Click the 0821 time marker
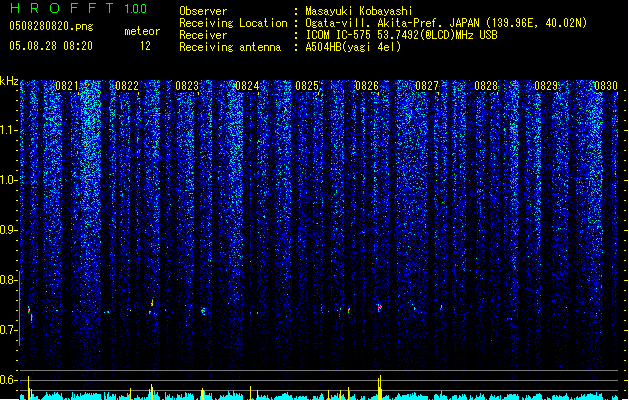This screenshot has width=629, height=400. [x=67, y=86]
